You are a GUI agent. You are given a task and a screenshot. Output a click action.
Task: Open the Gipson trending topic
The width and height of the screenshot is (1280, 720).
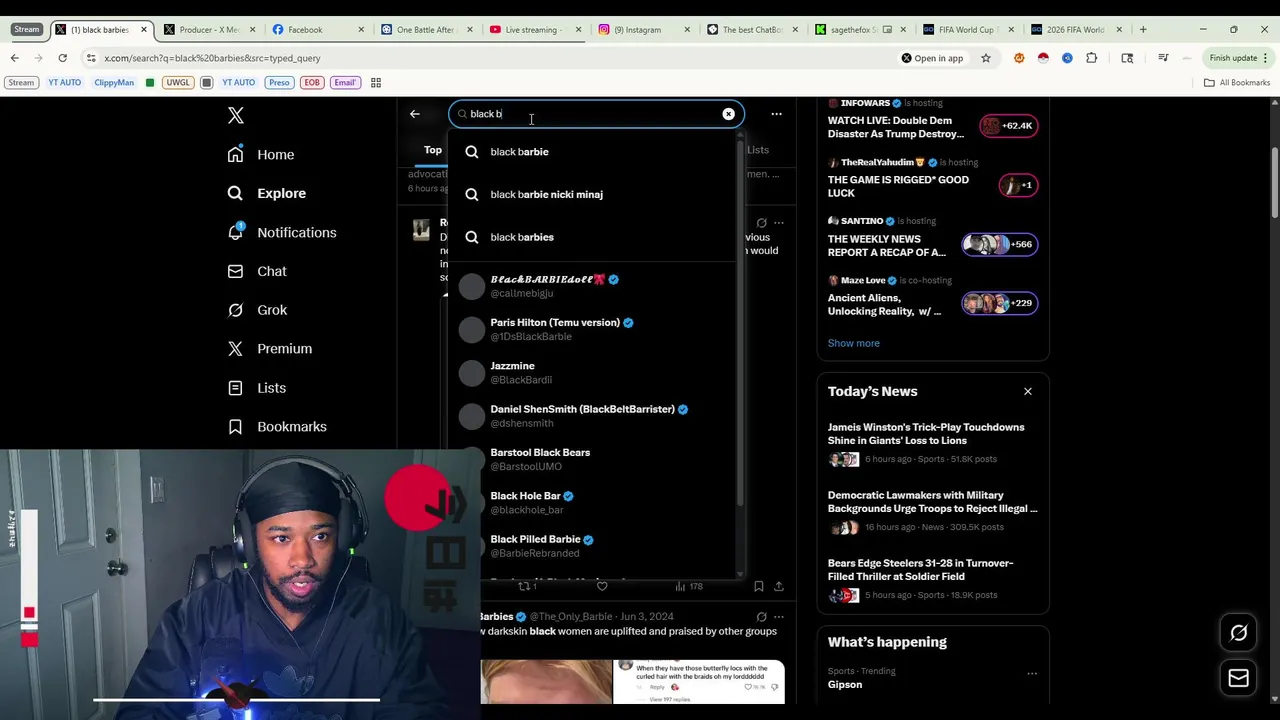tap(844, 685)
